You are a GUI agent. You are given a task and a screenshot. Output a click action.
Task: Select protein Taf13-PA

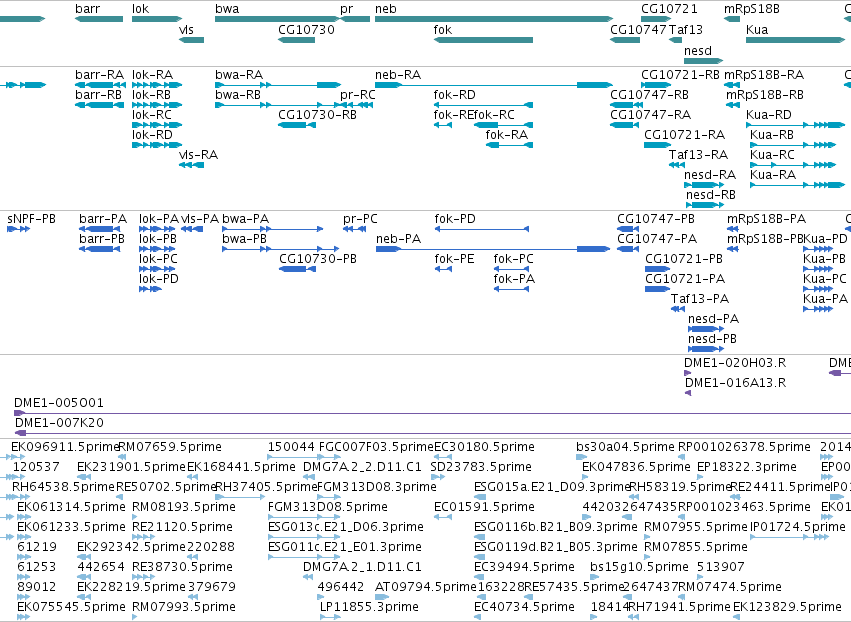[x=700, y=299]
